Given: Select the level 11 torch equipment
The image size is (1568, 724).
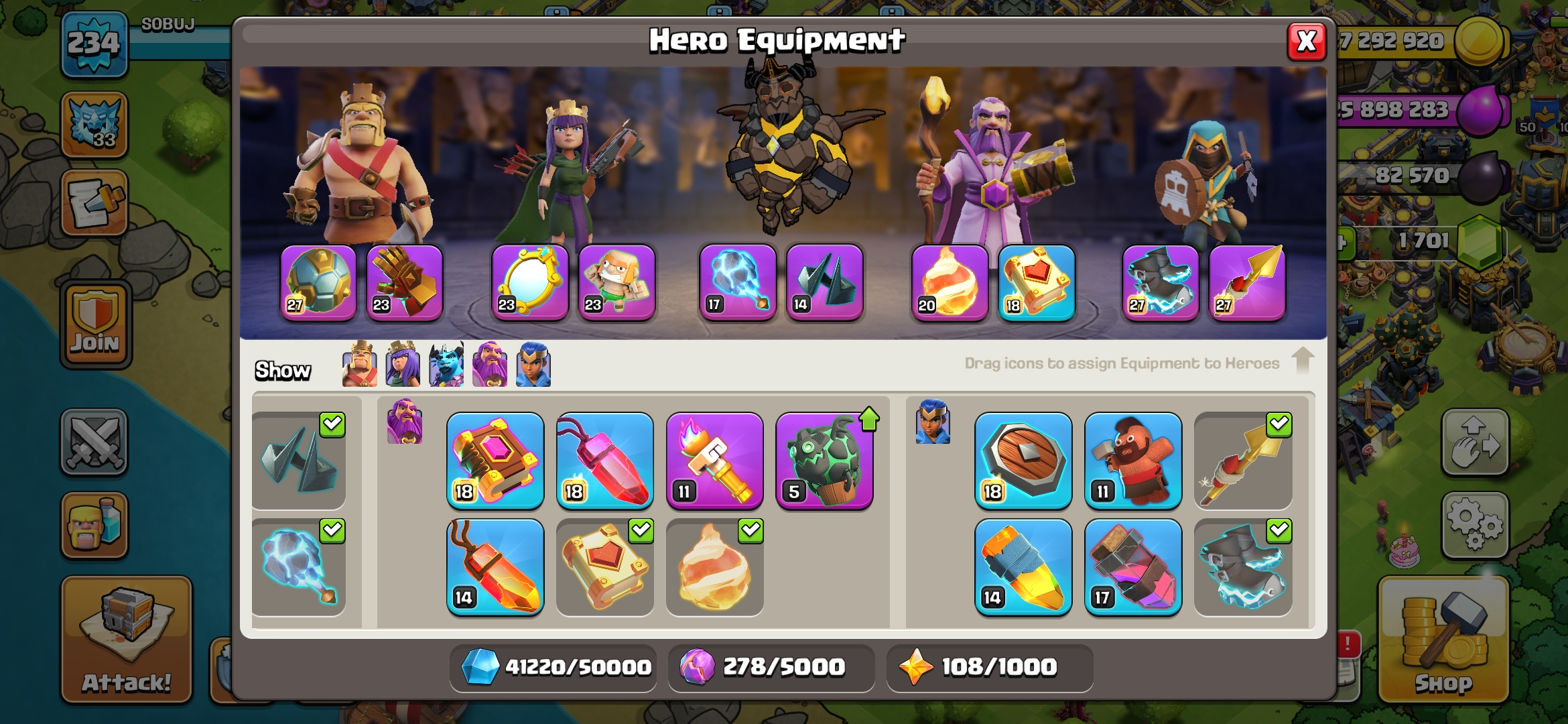Looking at the screenshot, I should click(714, 461).
